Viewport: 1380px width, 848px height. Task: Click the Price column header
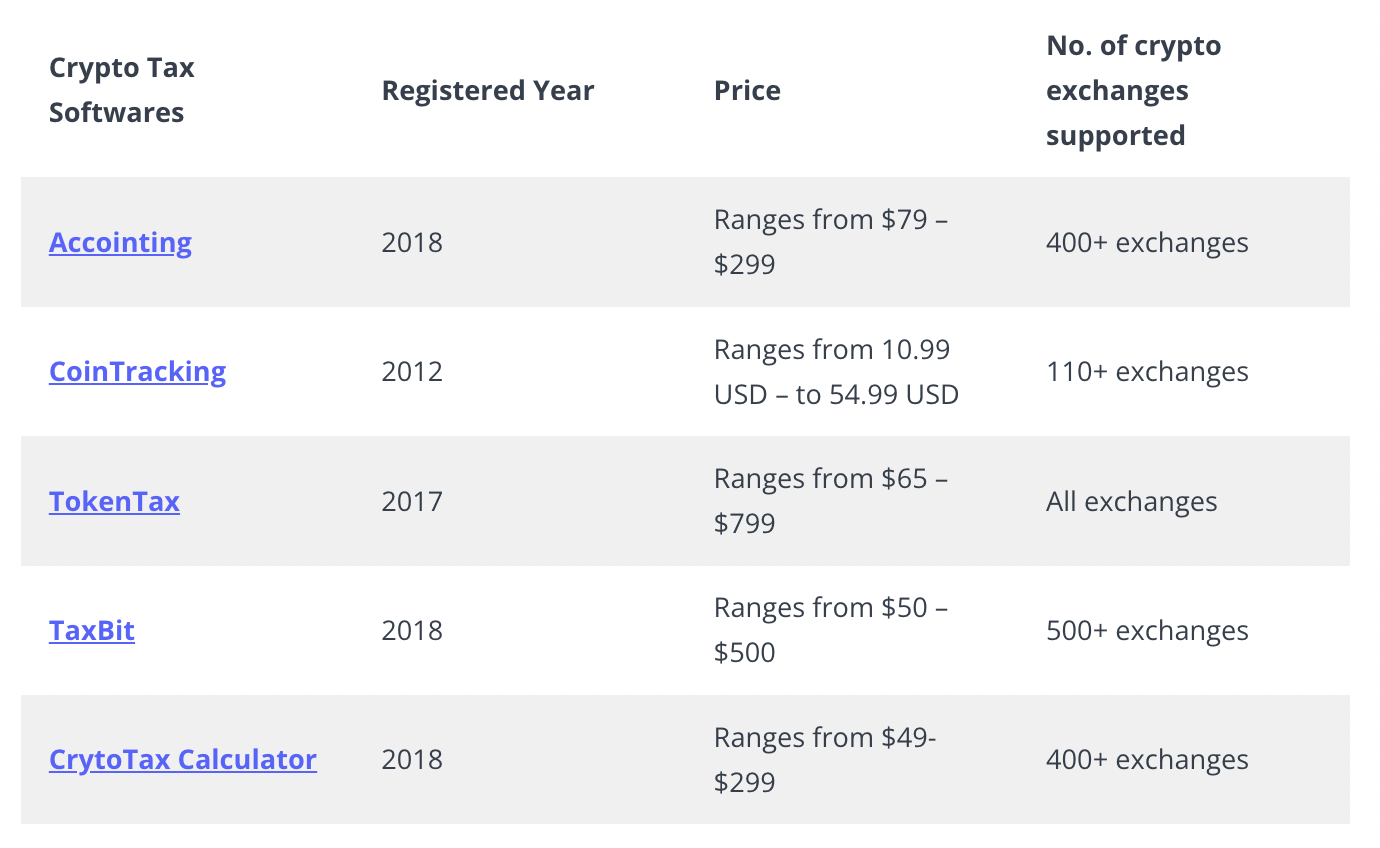747,91
